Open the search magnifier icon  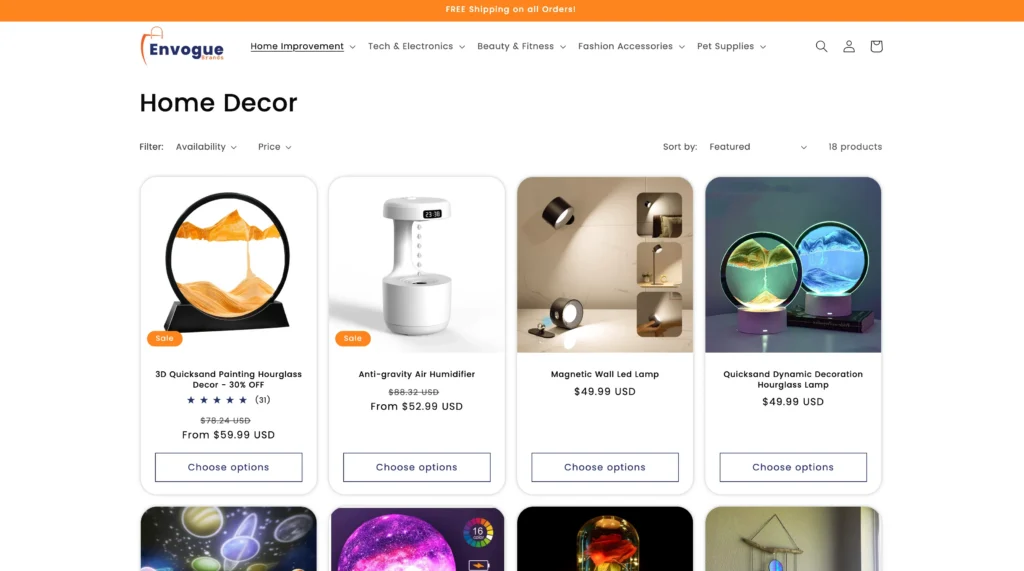[x=821, y=46]
